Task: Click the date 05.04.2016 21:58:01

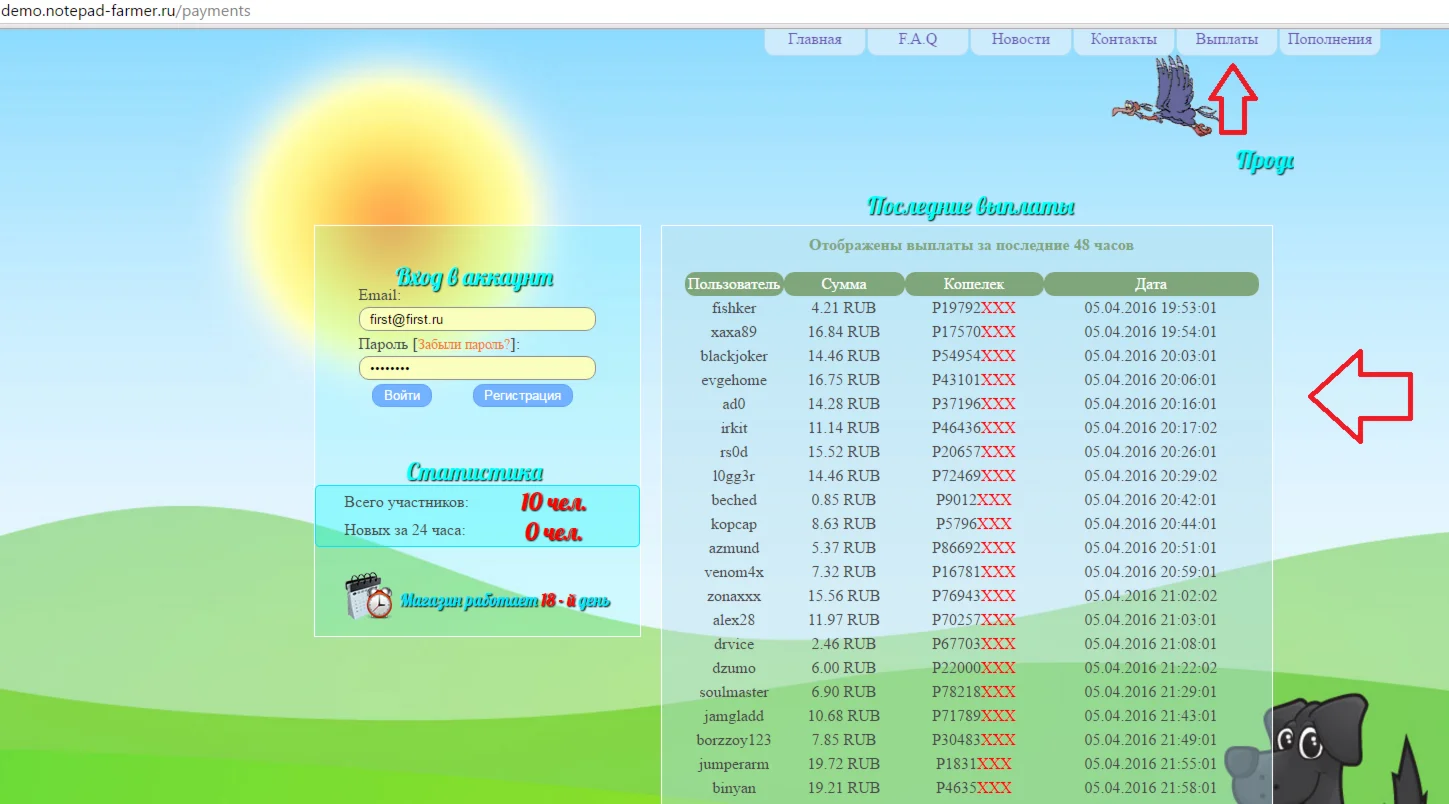Action: click(x=1151, y=788)
